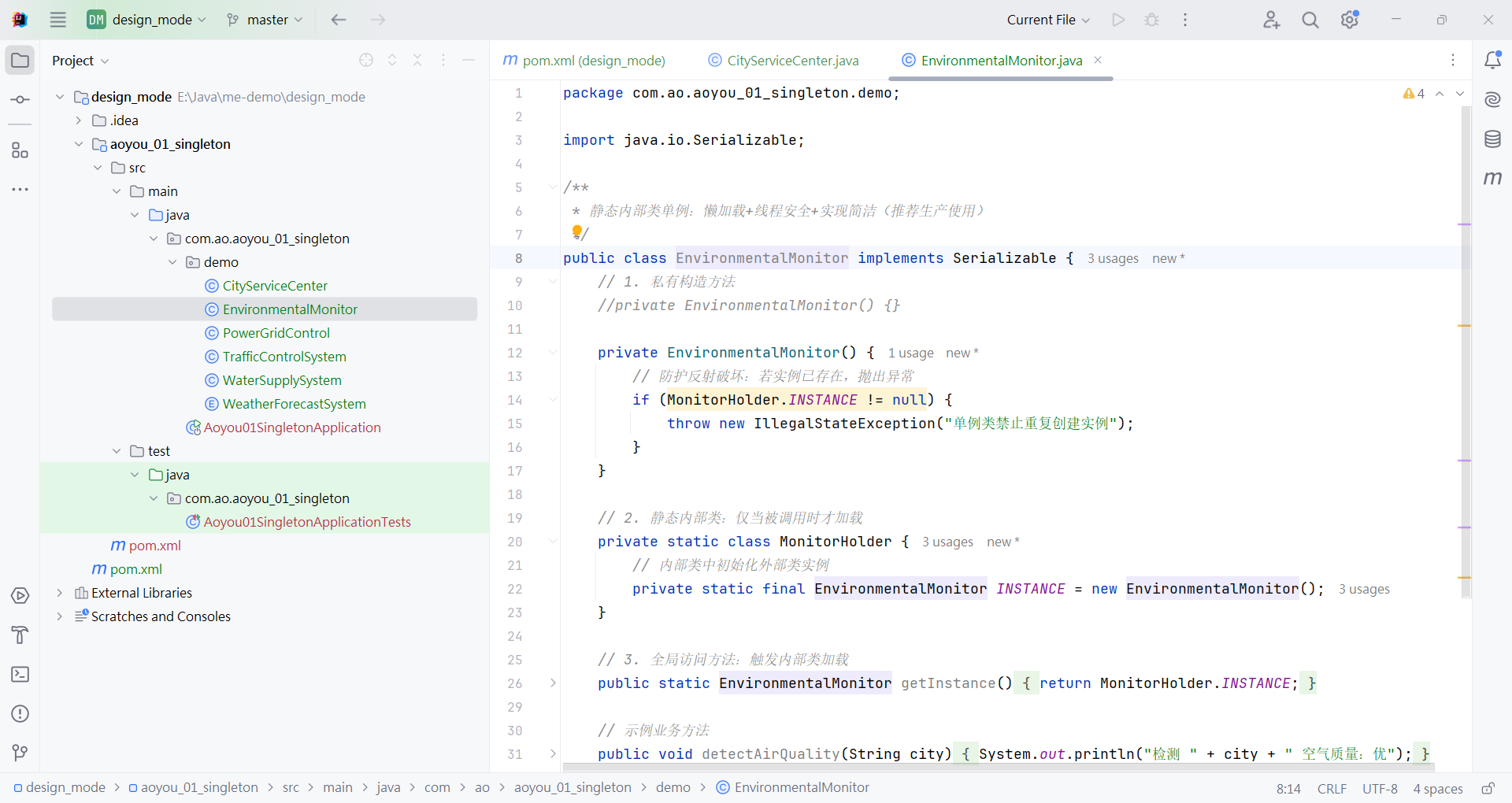Switch to the pom.xml (design_mode) tab
1512x803 pixels.
point(593,61)
